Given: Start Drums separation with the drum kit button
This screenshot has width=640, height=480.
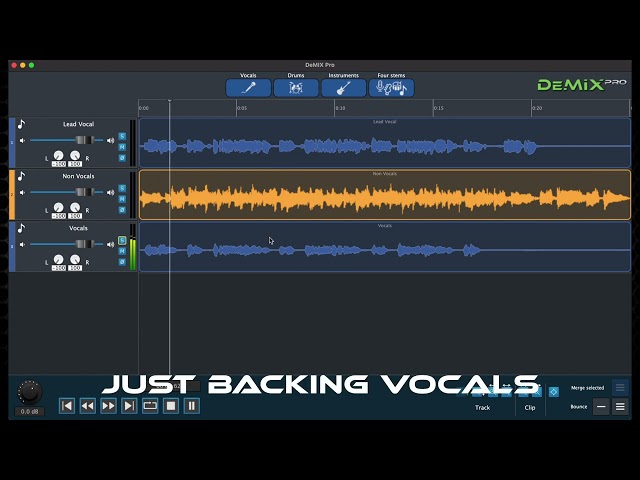Looking at the screenshot, I should (x=296, y=88).
